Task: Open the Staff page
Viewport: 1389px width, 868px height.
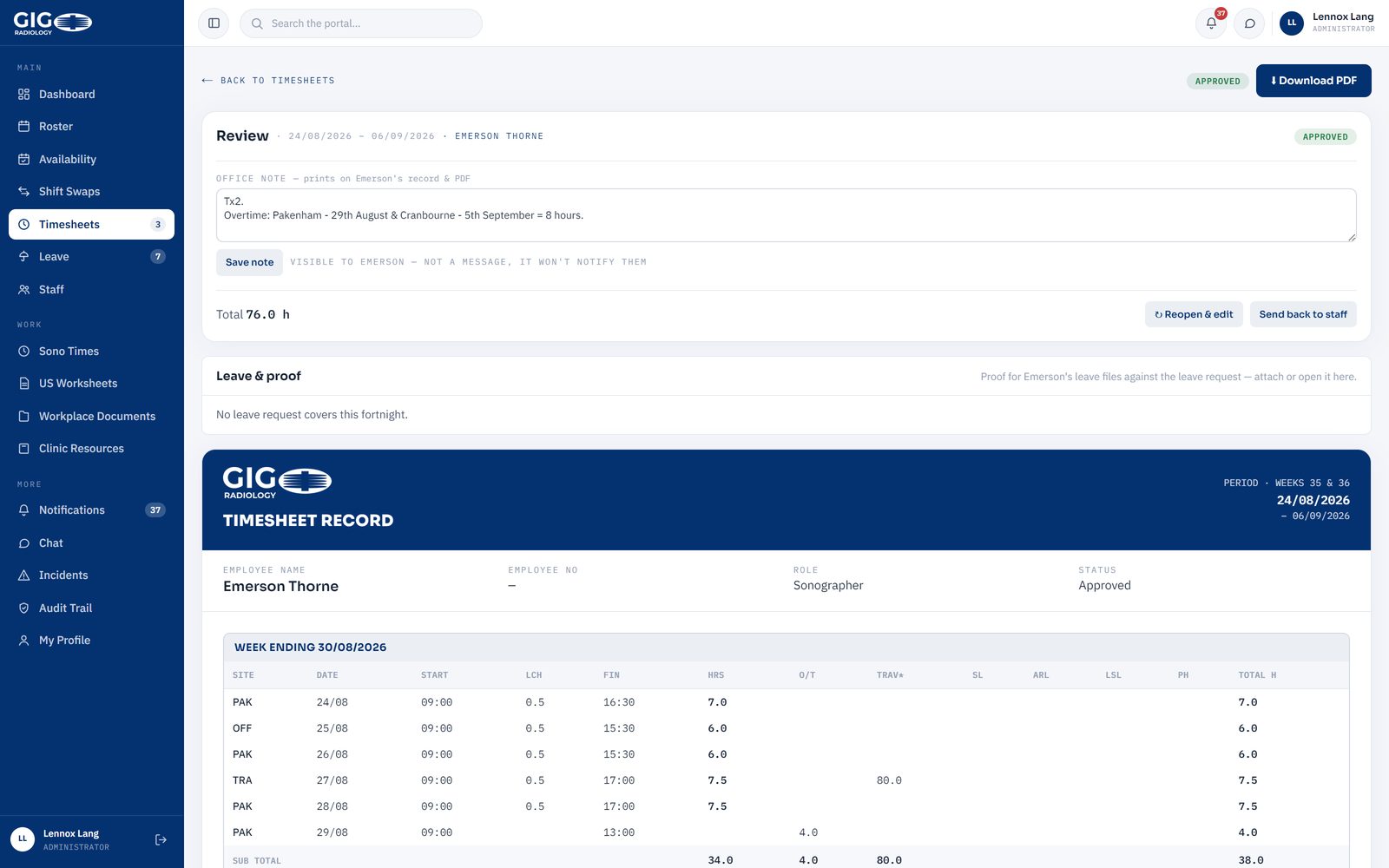Action: (91, 289)
